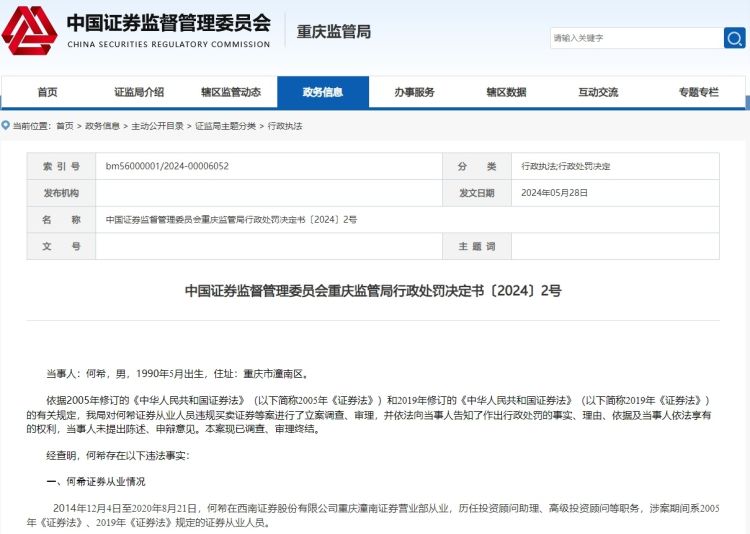750x534 pixels.
Task: Open 辖区数据 in the navigation
Action: (x=506, y=92)
